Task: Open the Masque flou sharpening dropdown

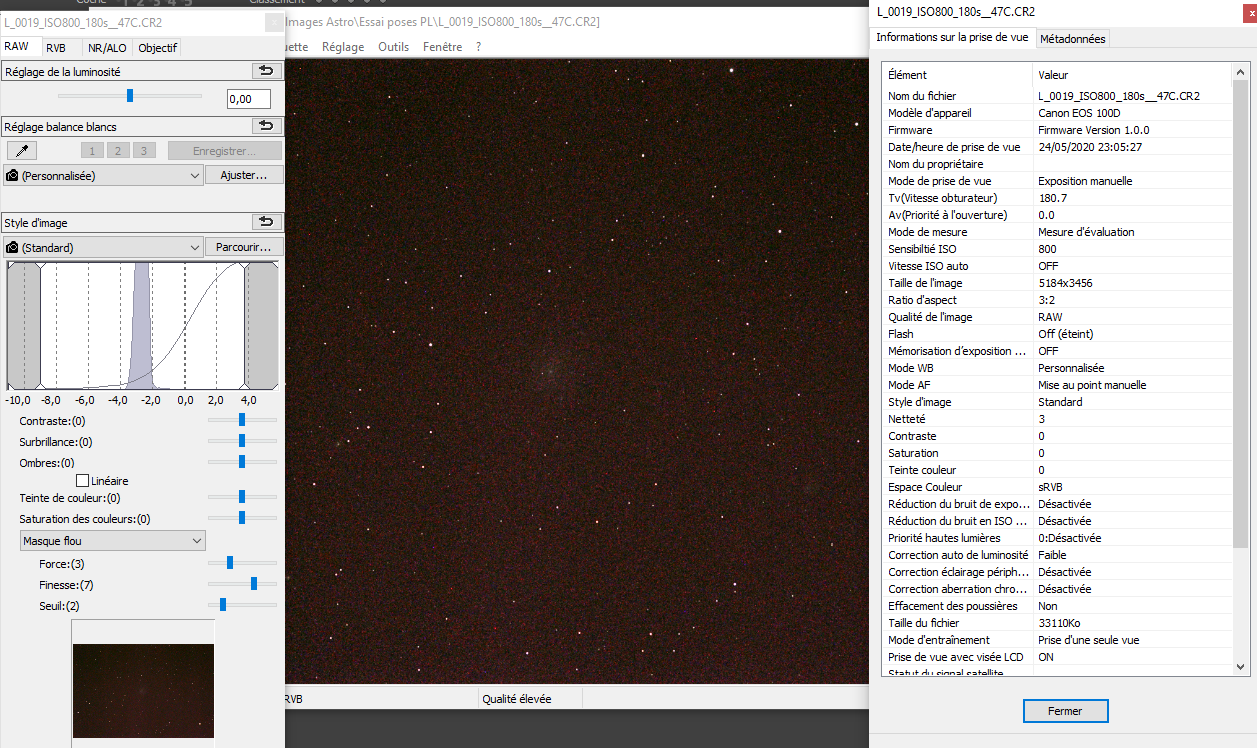Action: pyautogui.click(x=113, y=540)
